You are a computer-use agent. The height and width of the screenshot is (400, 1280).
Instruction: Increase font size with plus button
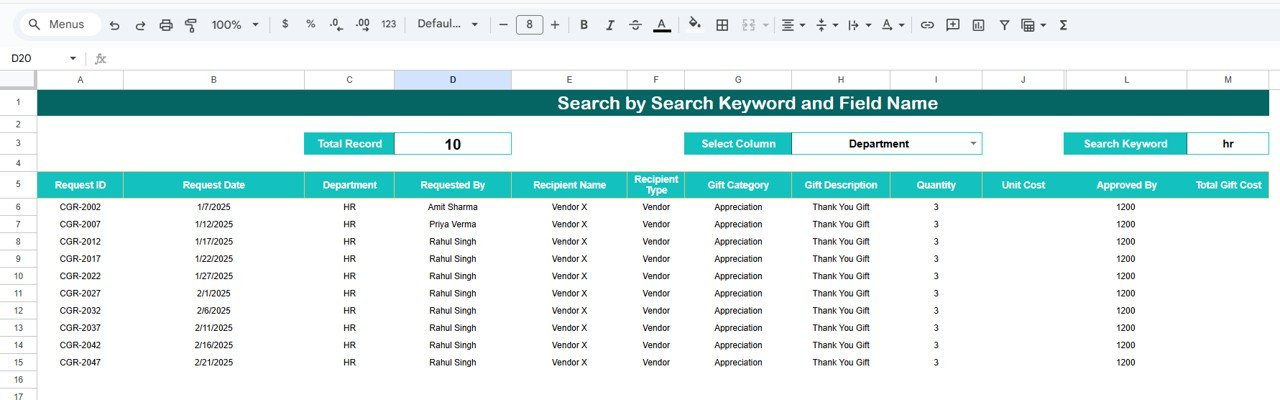point(555,25)
